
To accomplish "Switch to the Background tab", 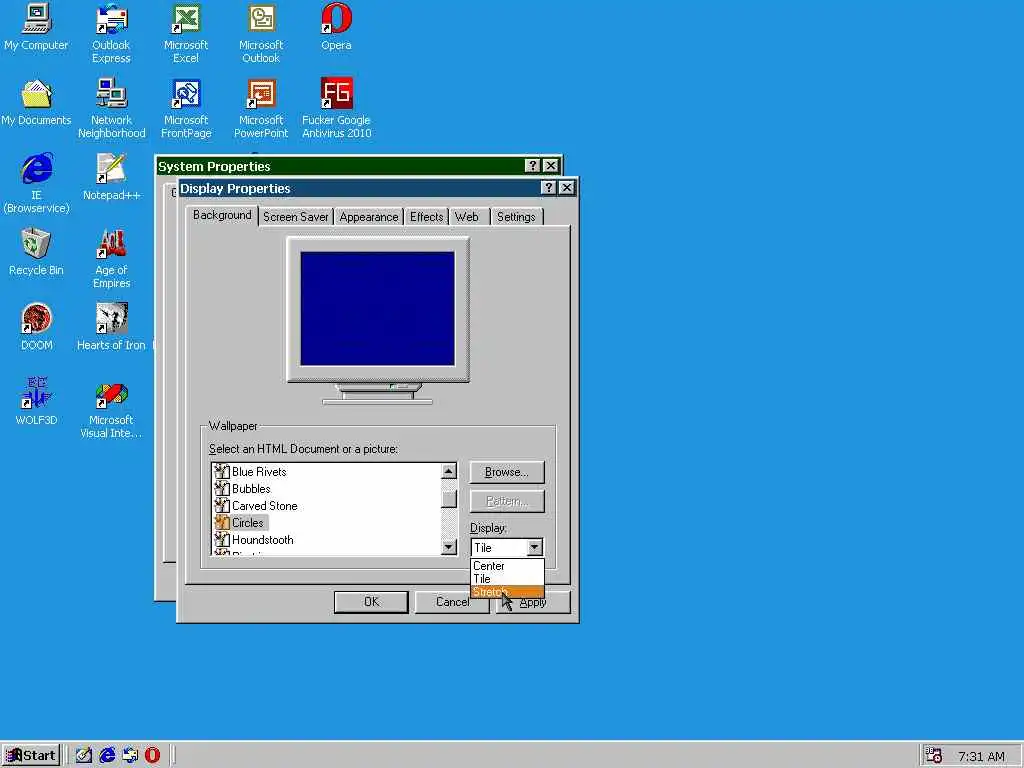I will [x=222, y=216].
